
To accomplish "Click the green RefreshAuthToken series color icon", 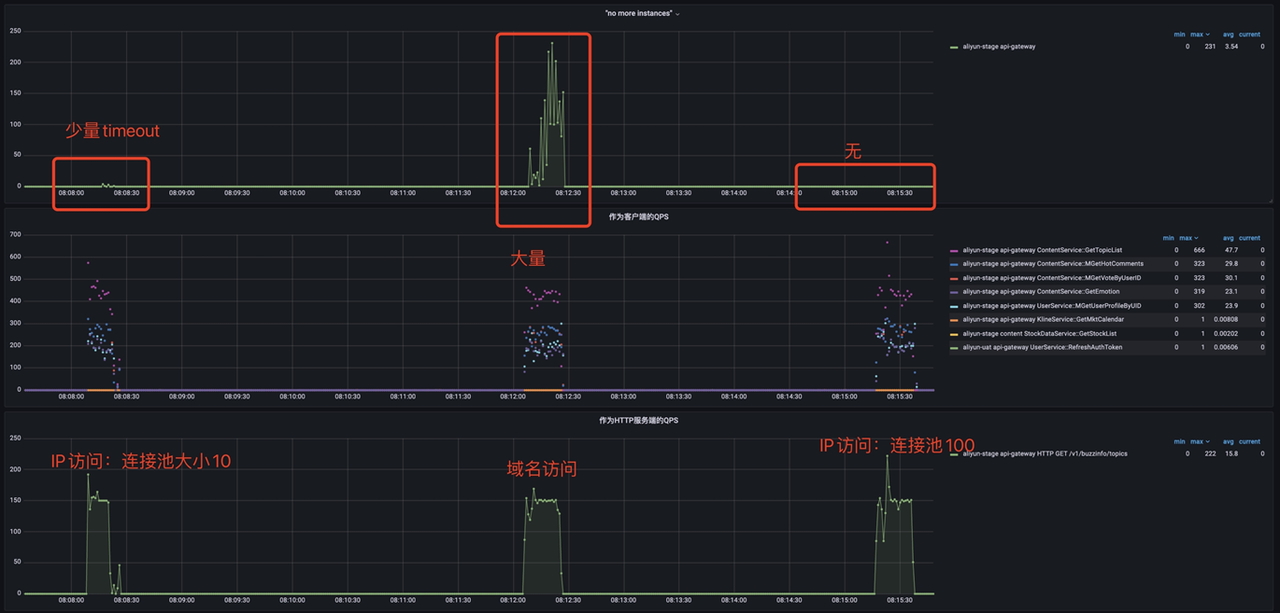I will click(954, 348).
